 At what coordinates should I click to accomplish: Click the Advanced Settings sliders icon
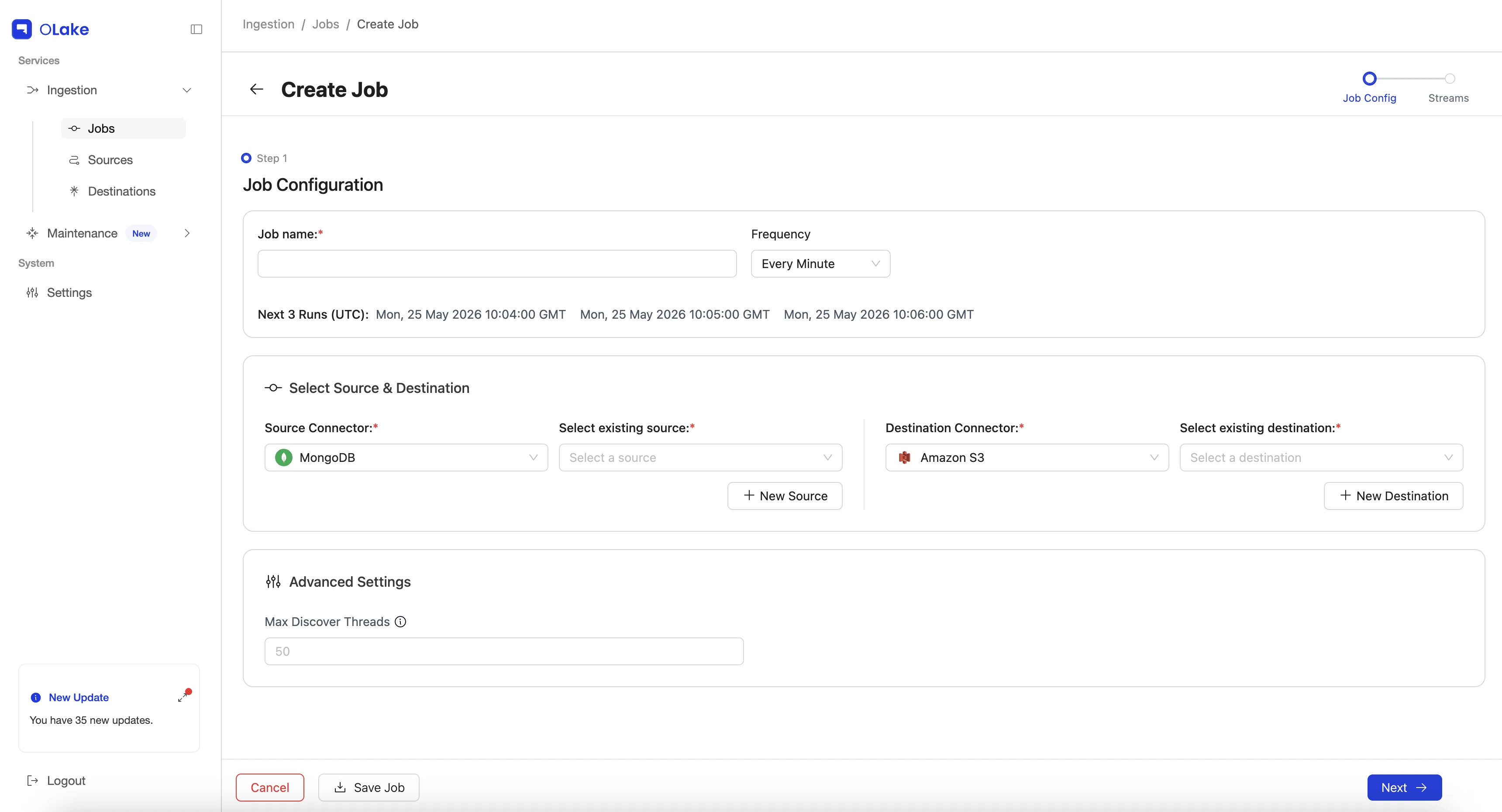point(273,582)
